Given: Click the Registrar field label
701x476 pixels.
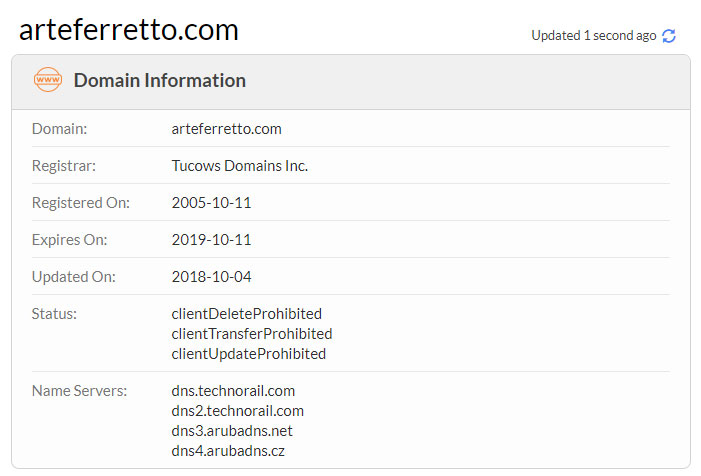Looking at the screenshot, I should pyautogui.click(x=64, y=166).
